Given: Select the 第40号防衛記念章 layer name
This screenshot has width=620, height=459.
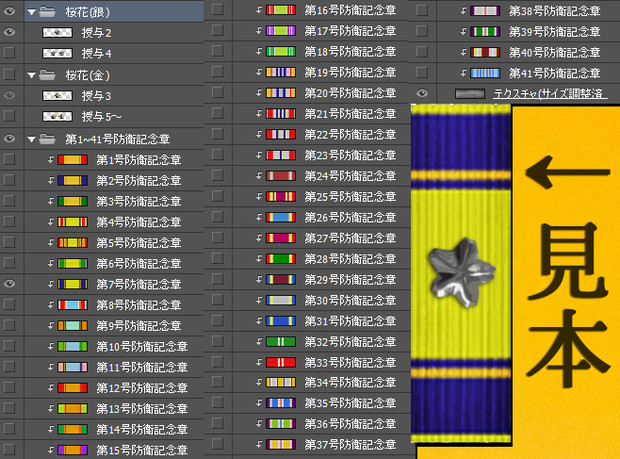Looking at the screenshot, I should (555, 52).
